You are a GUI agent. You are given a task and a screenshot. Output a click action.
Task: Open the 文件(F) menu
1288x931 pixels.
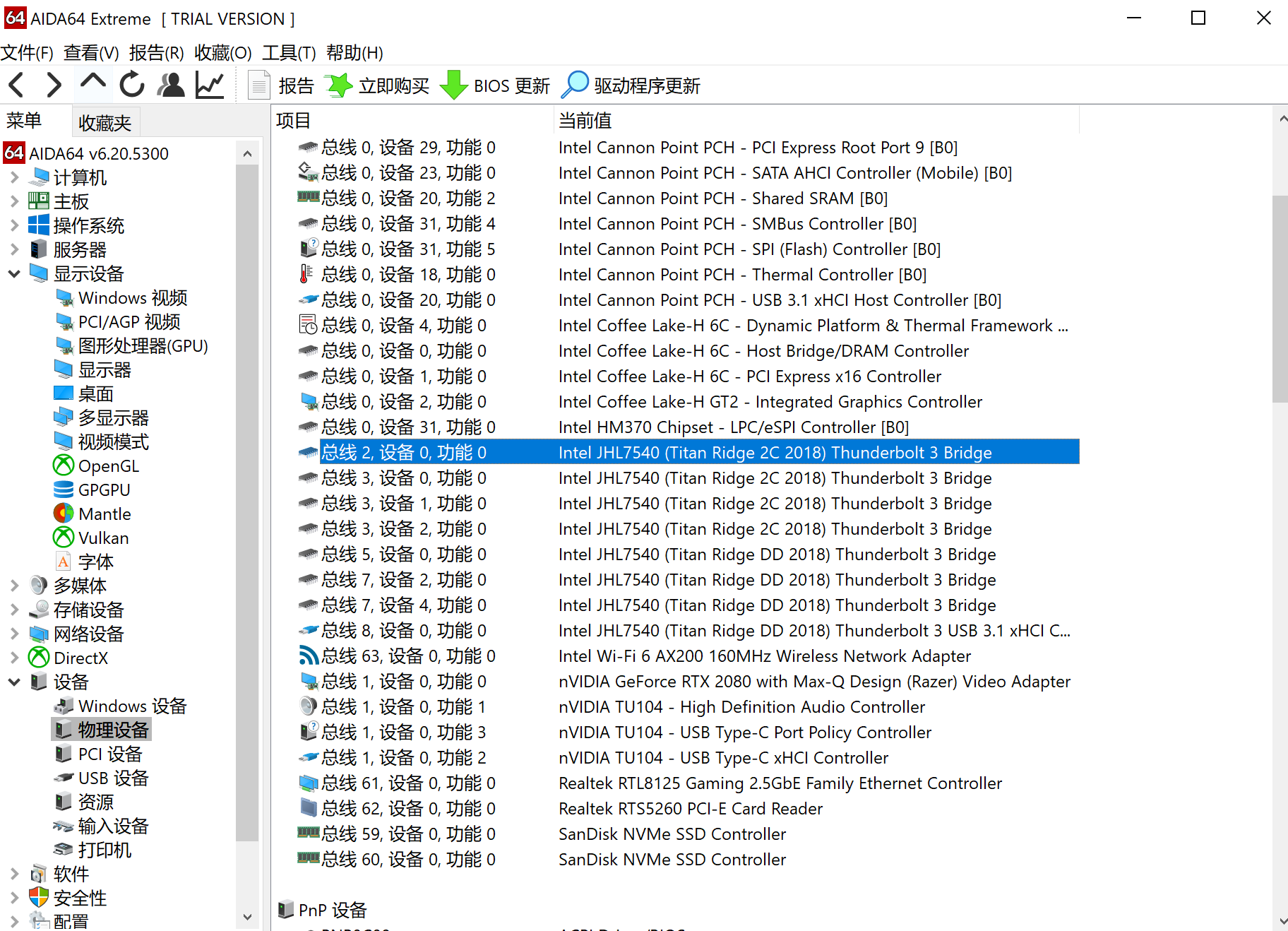tap(28, 53)
